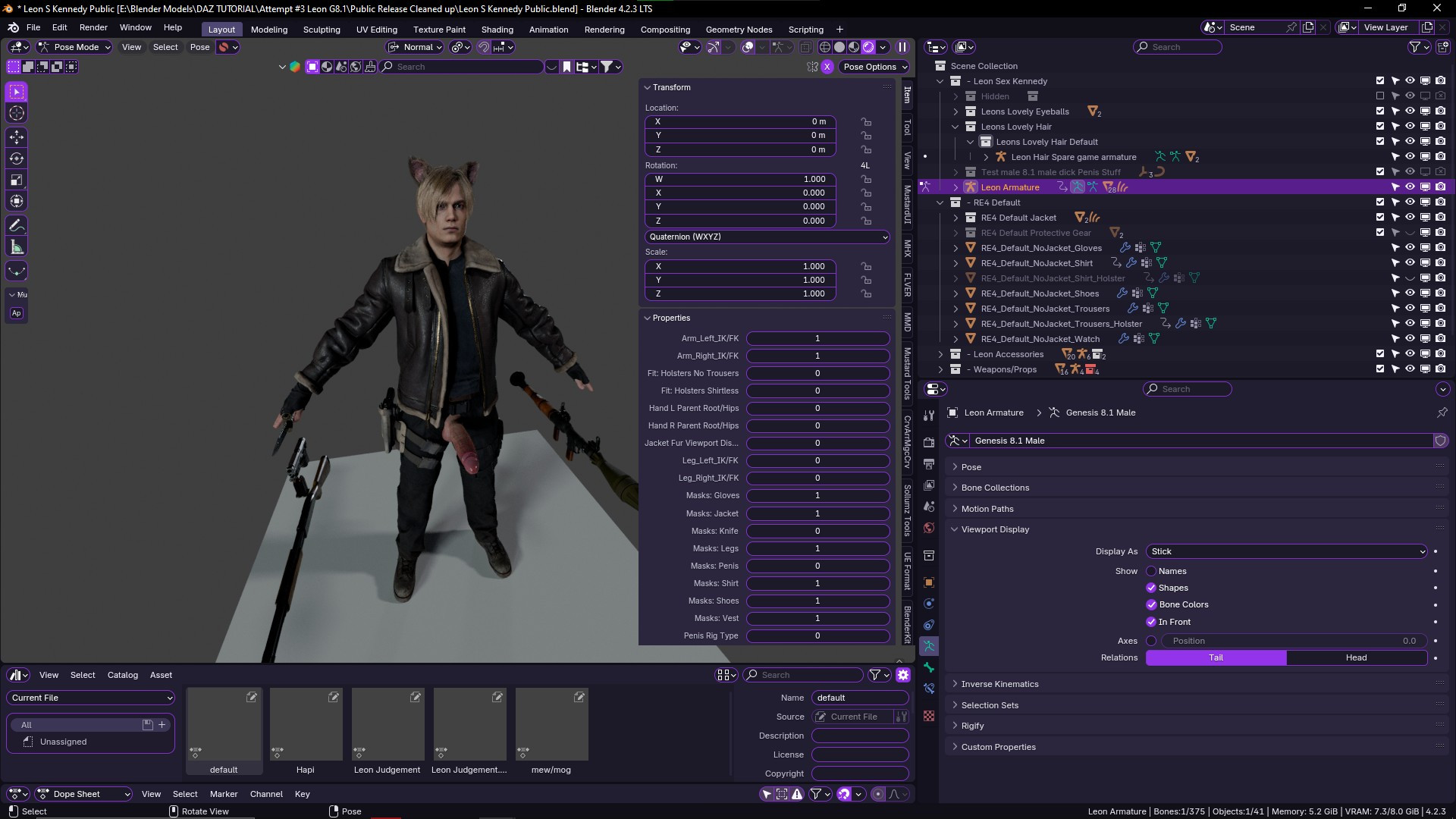Open the Pose menu in viewport header

pos(199,47)
